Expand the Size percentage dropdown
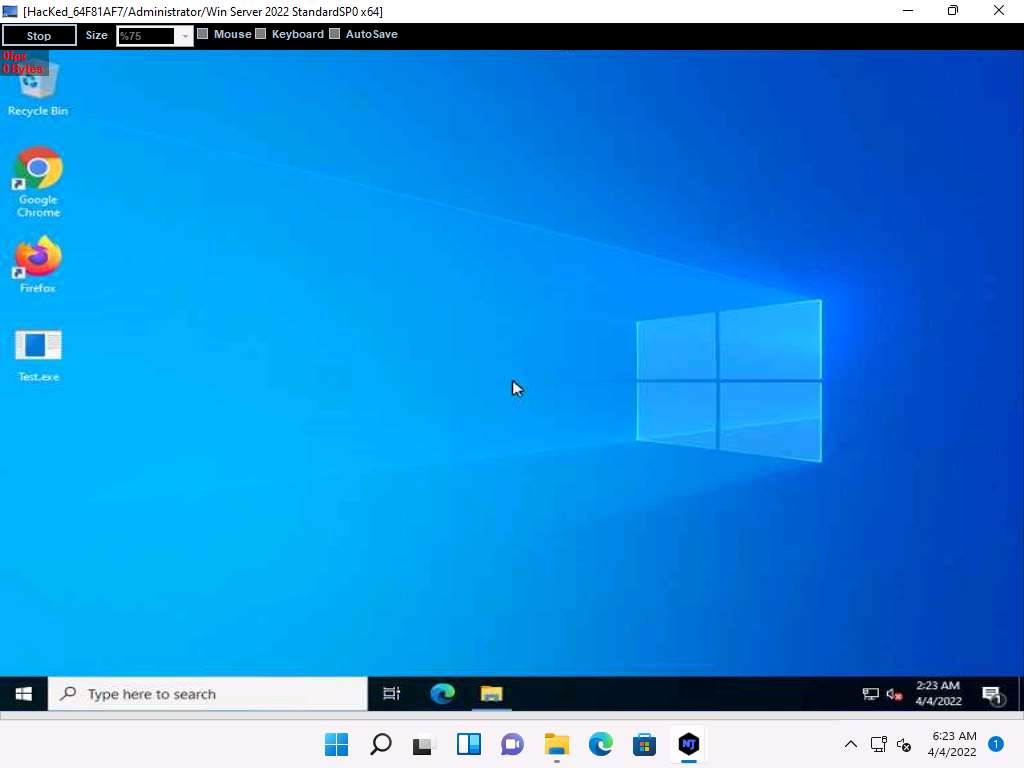 tap(184, 36)
